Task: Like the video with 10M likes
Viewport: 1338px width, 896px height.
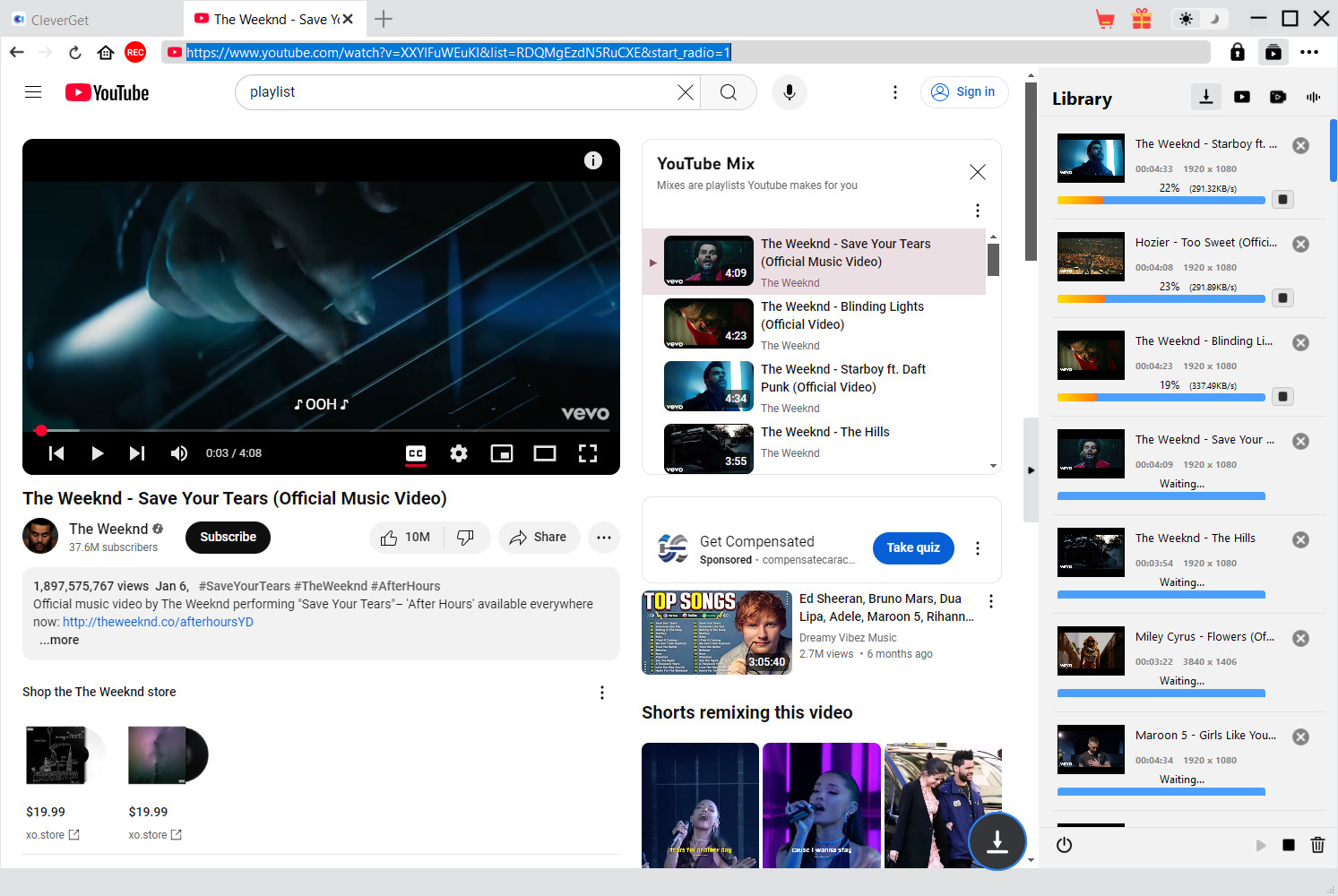Action: tap(406, 538)
